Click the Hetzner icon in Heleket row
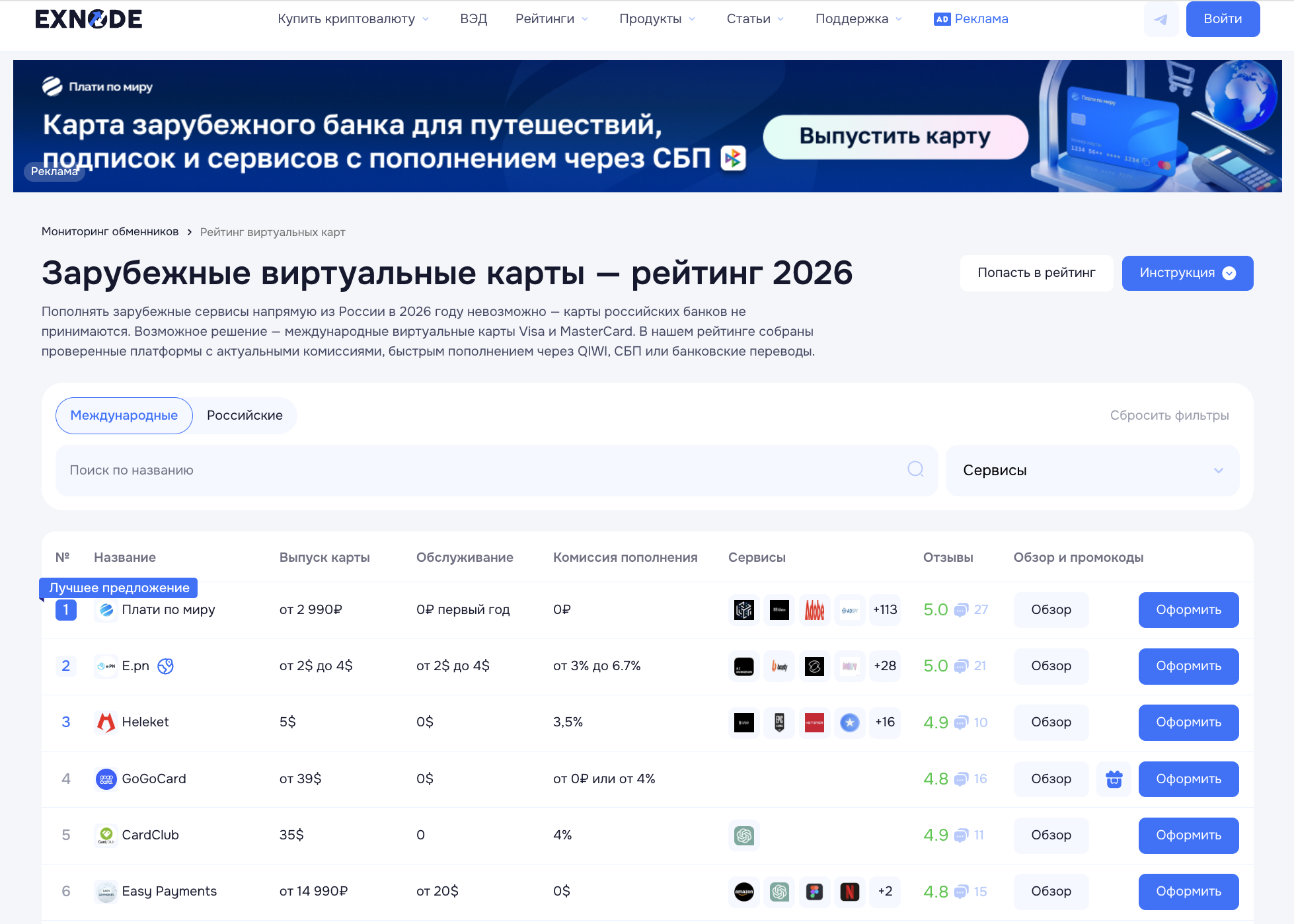This screenshot has height=924, width=1294. [x=814, y=722]
